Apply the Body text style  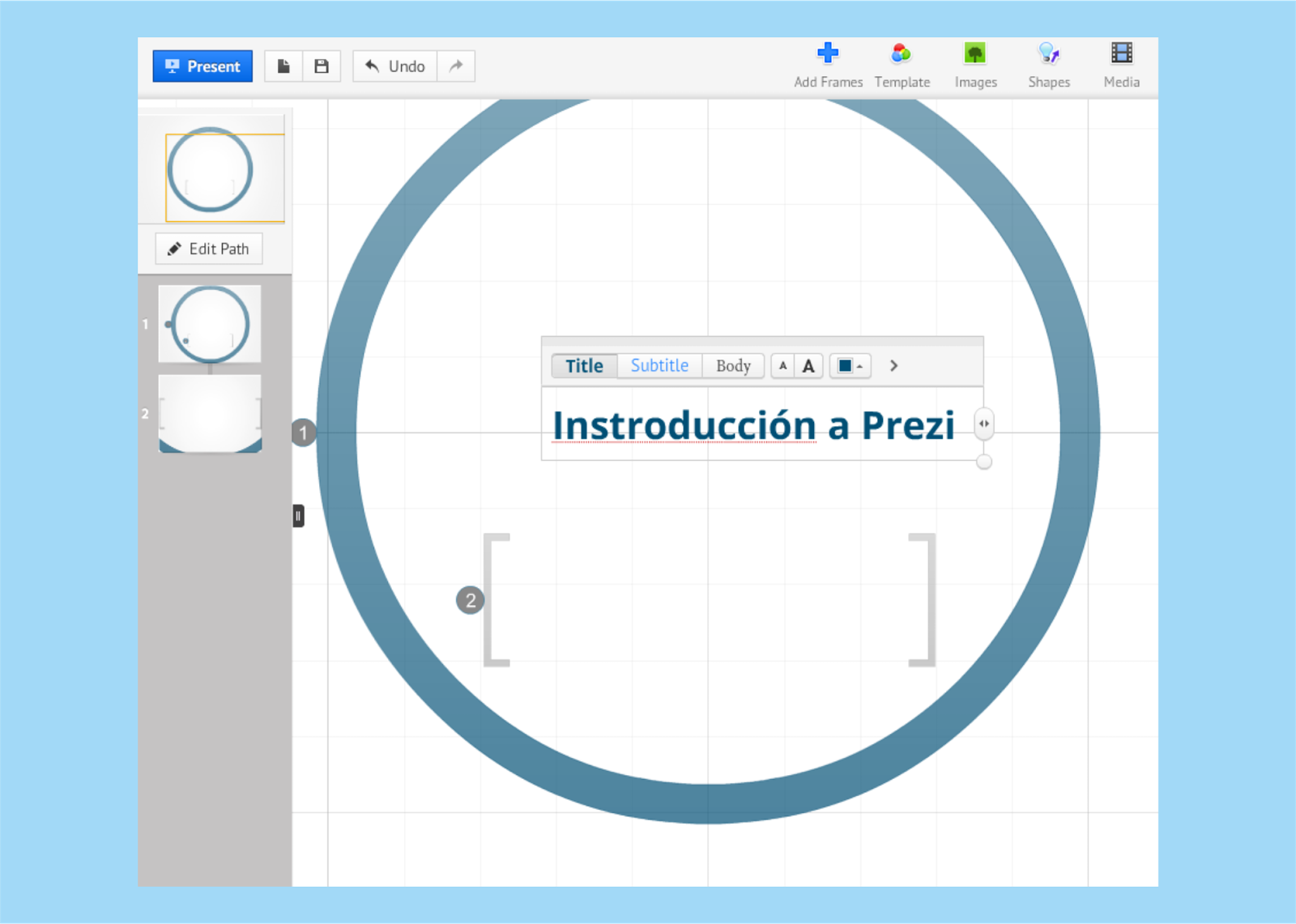[733, 366]
